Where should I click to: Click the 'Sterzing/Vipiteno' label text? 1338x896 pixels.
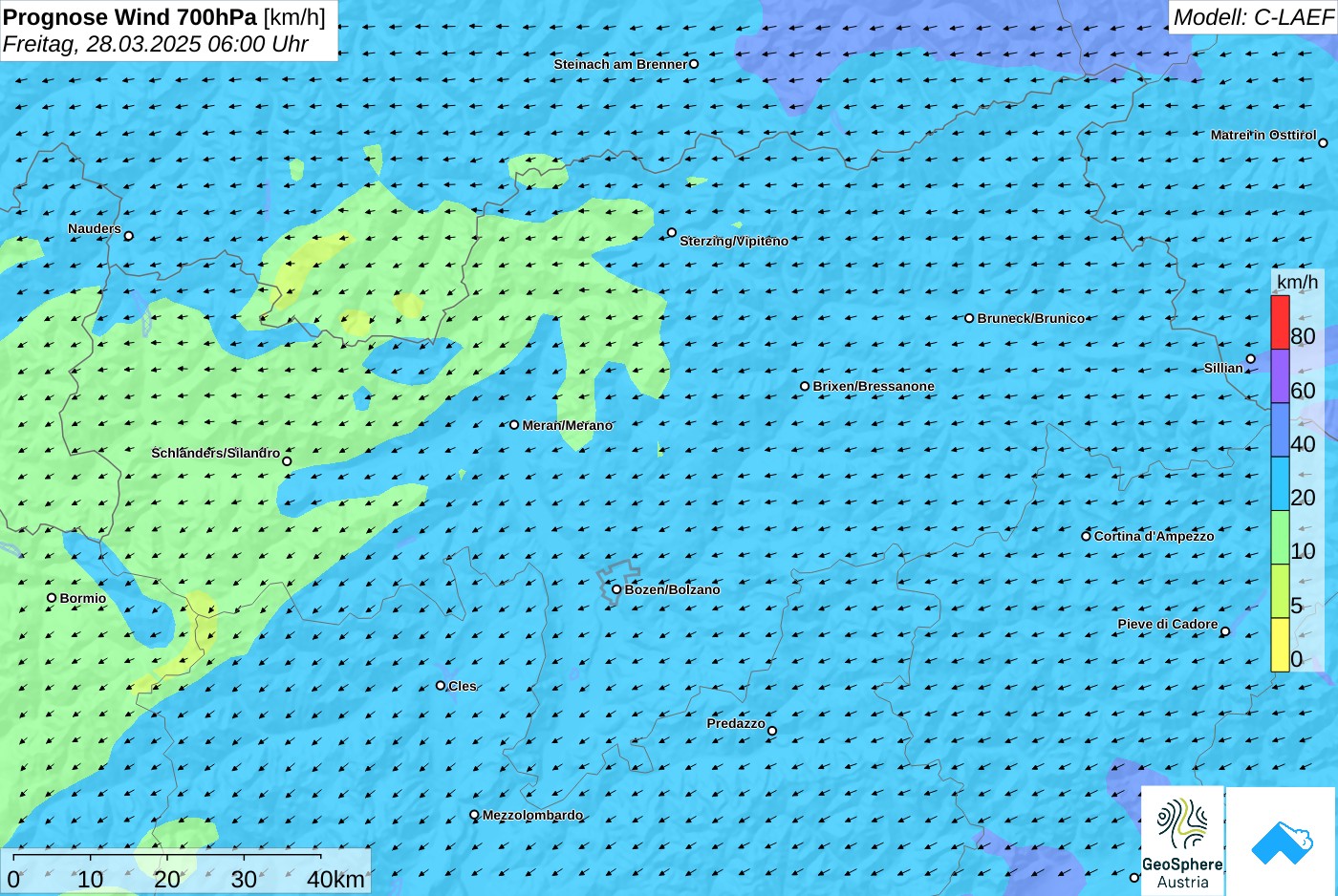point(734,241)
